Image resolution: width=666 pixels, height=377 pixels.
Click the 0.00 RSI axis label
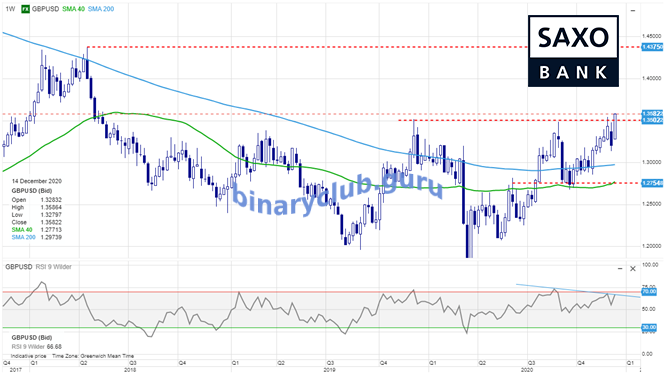coord(647,354)
